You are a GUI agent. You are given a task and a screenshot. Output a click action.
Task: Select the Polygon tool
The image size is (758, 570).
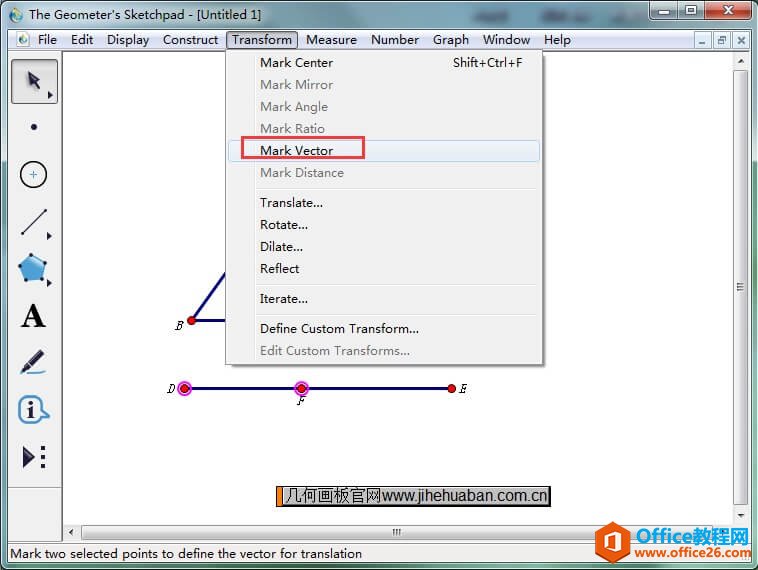point(32,267)
